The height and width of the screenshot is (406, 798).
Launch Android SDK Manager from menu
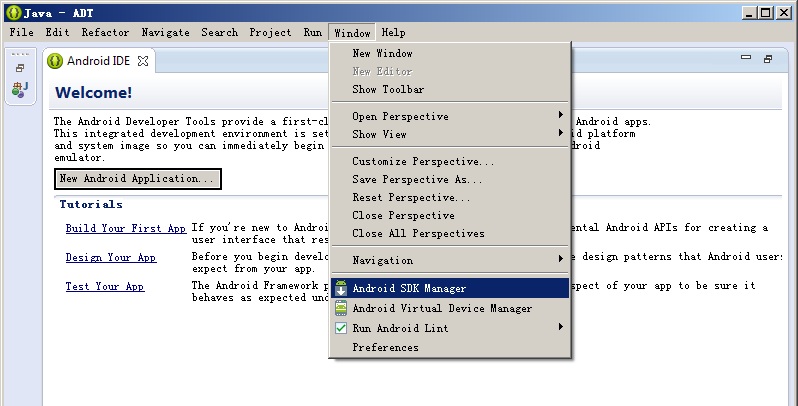(x=450, y=288)
